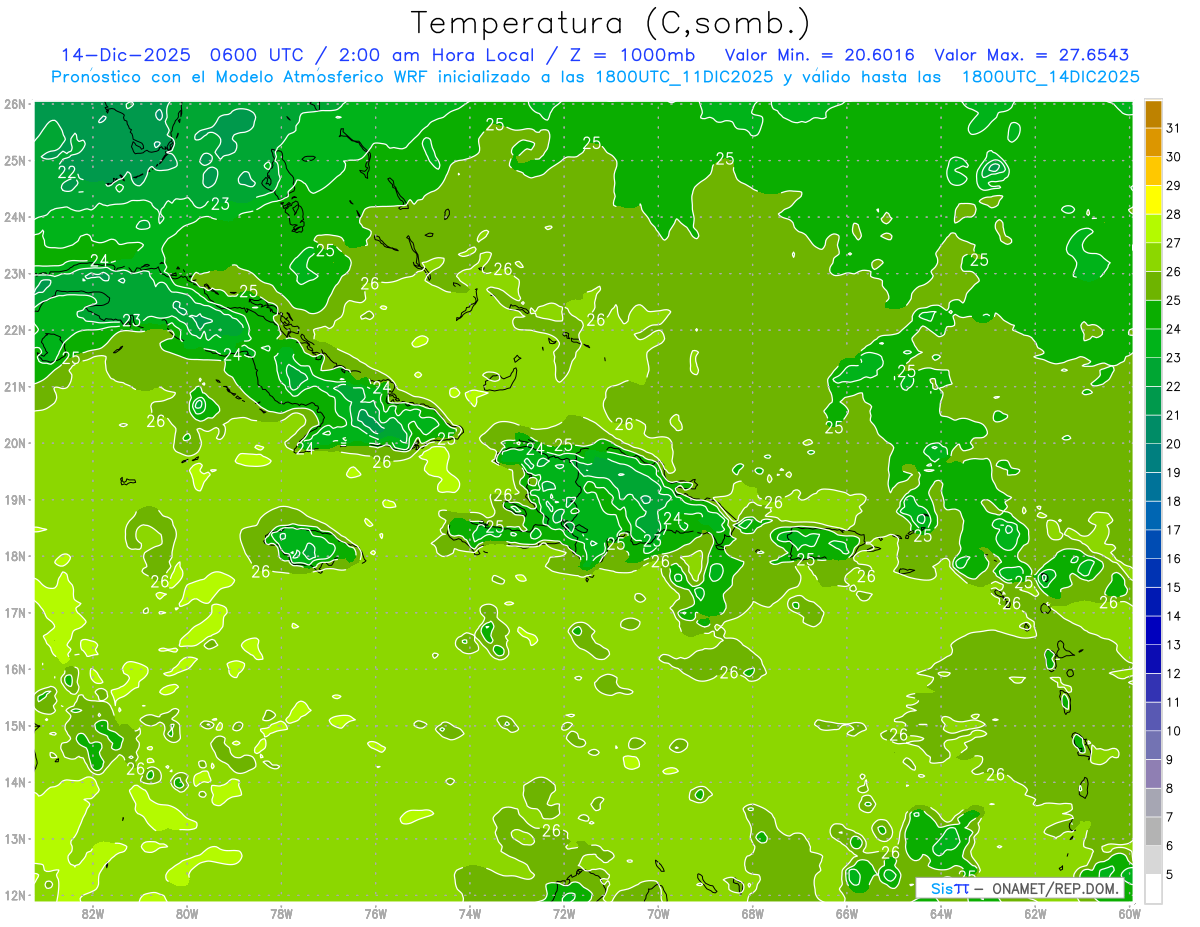Click the '15N' latitude axis label
Image resolution: width=1200 pixels, height=927 pixels.
tap(15, 725)
